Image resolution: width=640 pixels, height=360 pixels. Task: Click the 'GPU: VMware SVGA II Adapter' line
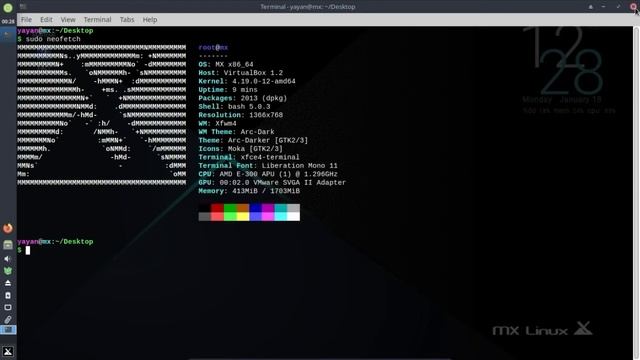point(272,182)
